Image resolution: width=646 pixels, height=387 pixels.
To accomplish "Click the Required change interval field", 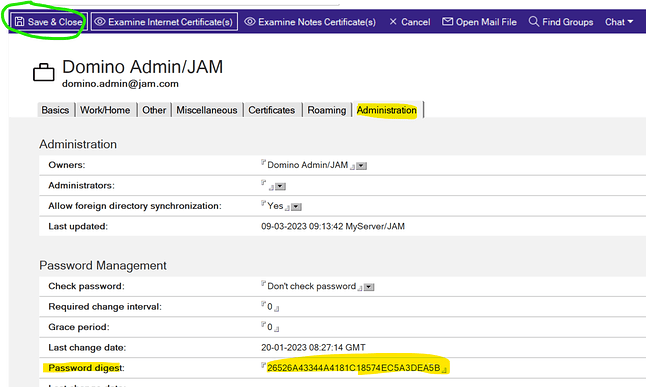I will 270,307.
